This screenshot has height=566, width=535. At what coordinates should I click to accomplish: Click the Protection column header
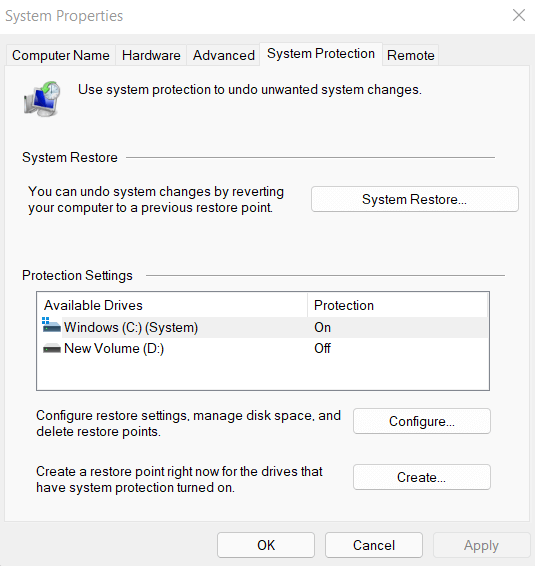pos(397,305)
